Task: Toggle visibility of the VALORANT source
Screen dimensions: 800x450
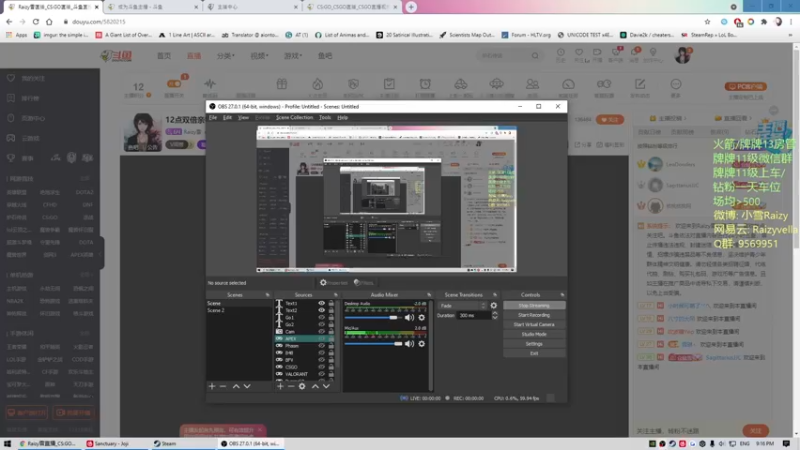Action: point(321,374)
